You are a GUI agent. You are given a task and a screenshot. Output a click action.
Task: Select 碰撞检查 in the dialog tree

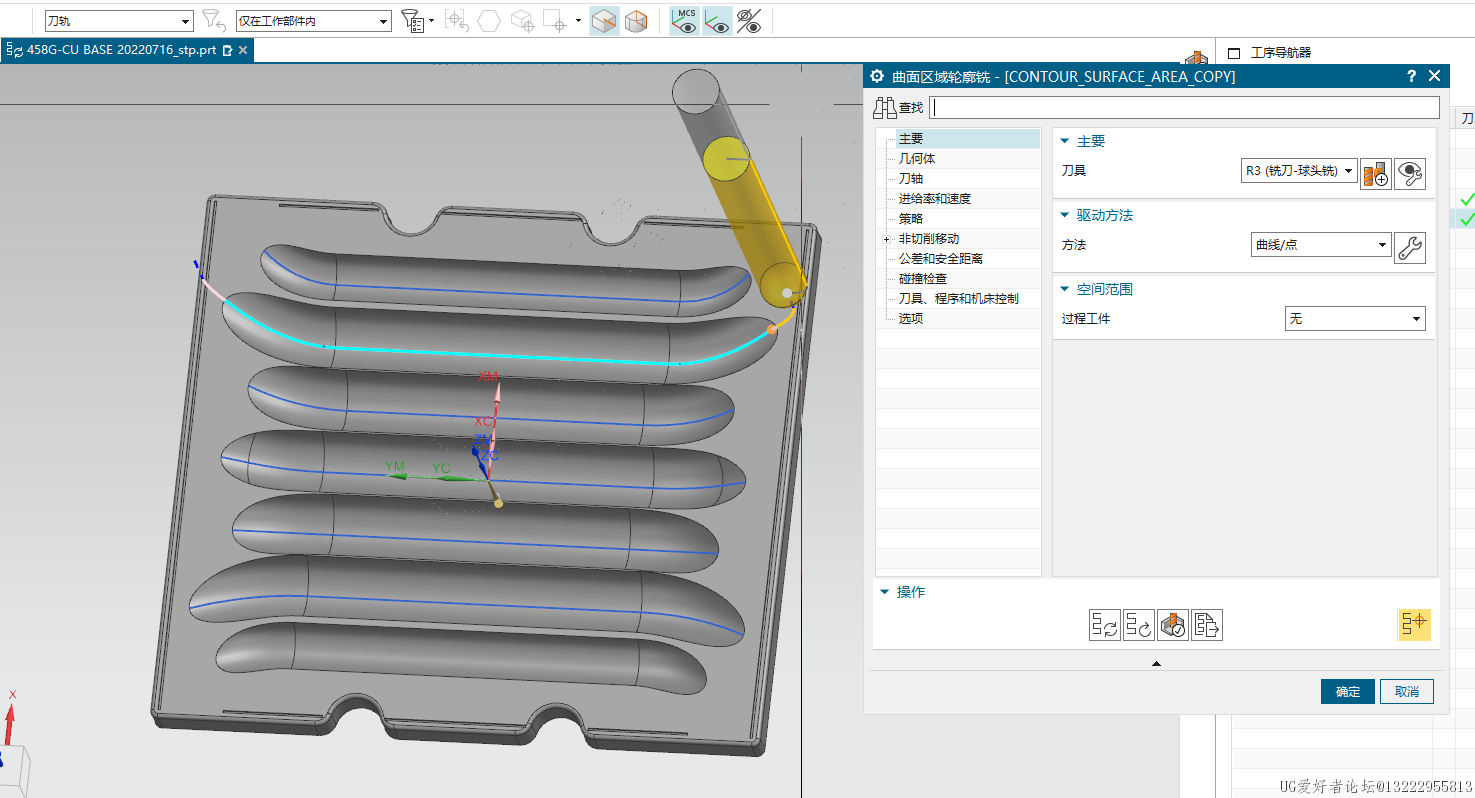point(922,279)
